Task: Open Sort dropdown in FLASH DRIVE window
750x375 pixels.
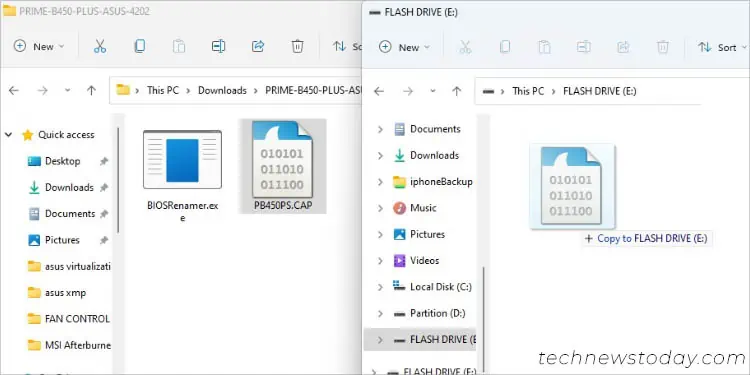Action: click(x=722, y=47)
